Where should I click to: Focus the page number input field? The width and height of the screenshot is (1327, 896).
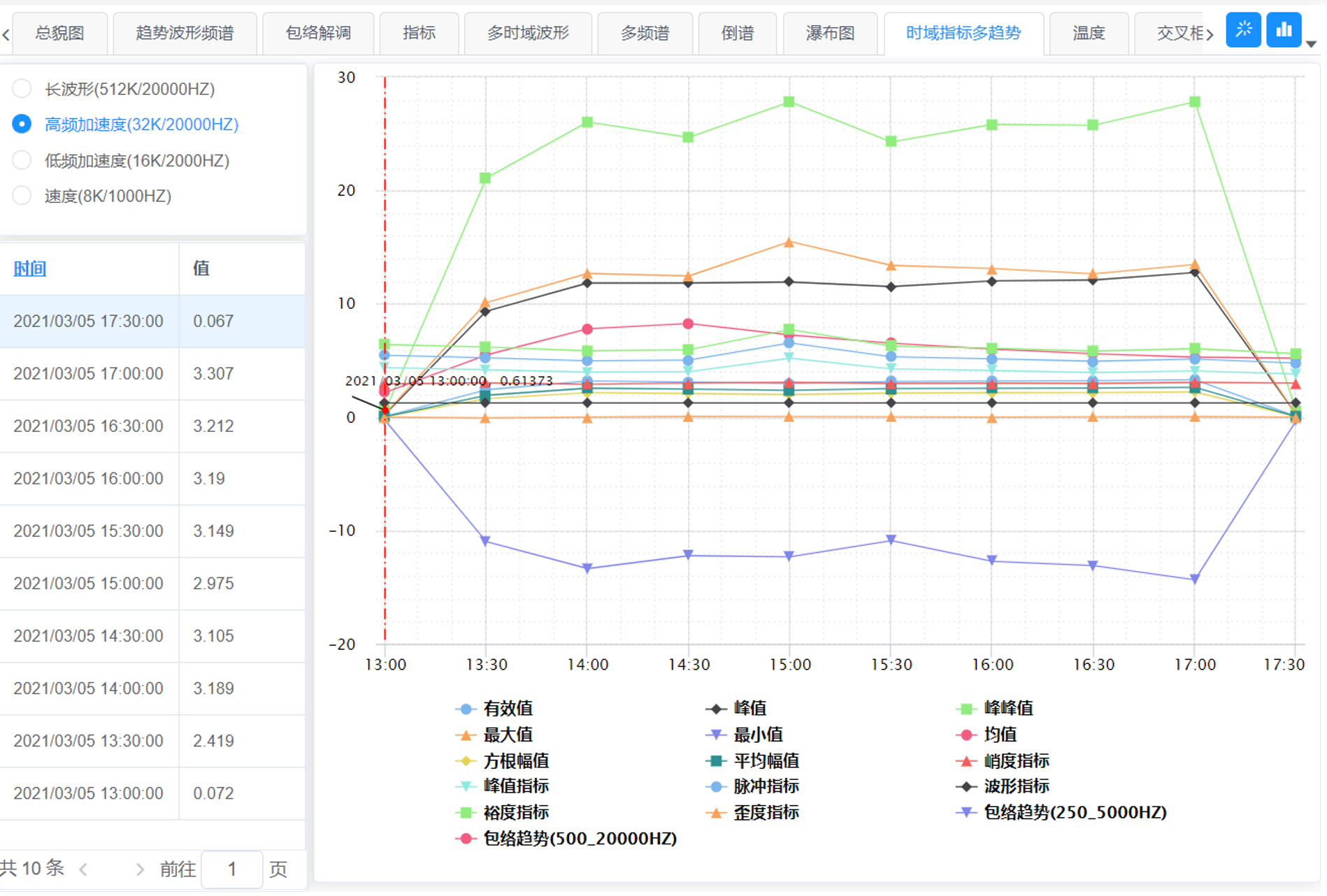[232, 869]
